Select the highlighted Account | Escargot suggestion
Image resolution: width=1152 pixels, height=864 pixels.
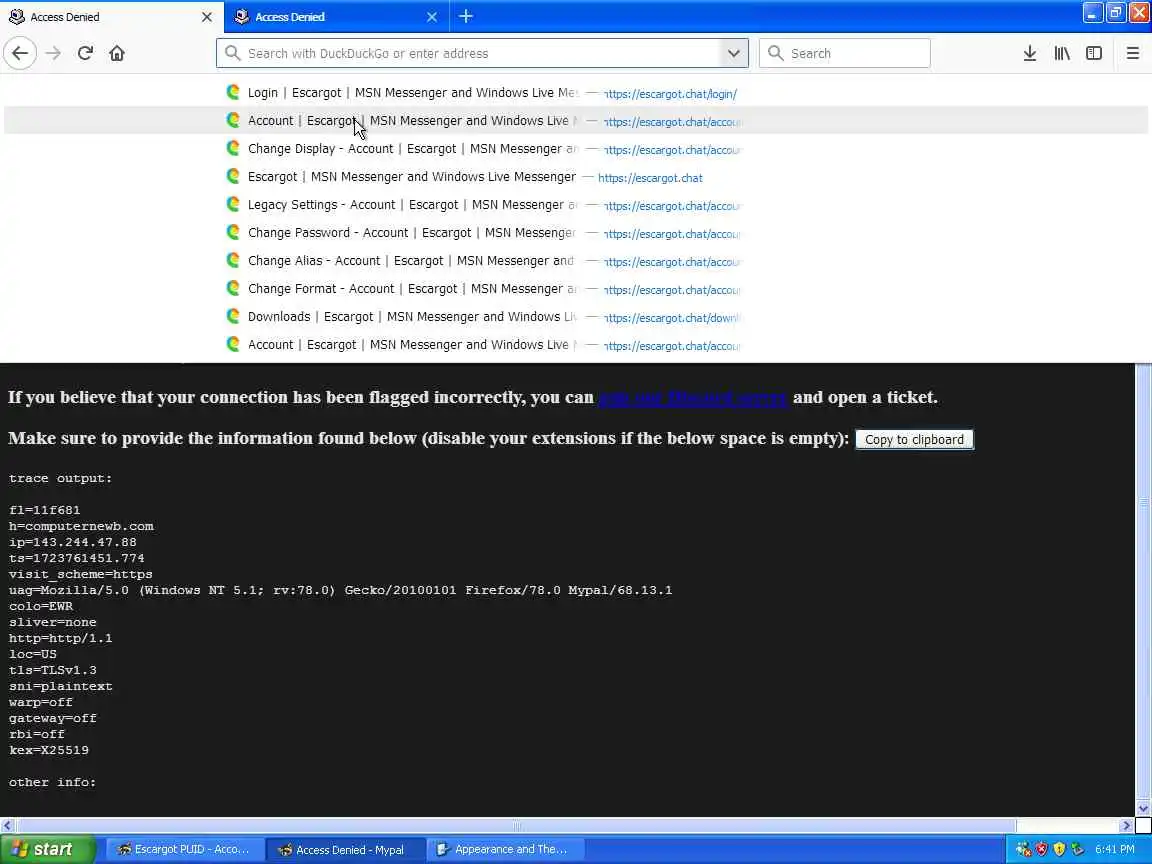(x=576, y=120)
